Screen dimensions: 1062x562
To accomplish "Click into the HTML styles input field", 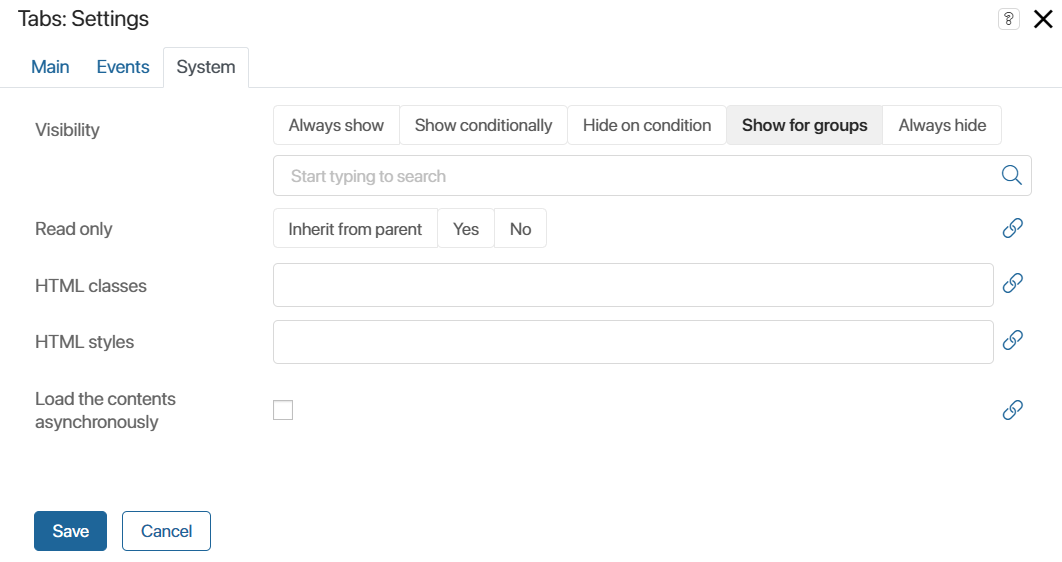I will 633,342.
